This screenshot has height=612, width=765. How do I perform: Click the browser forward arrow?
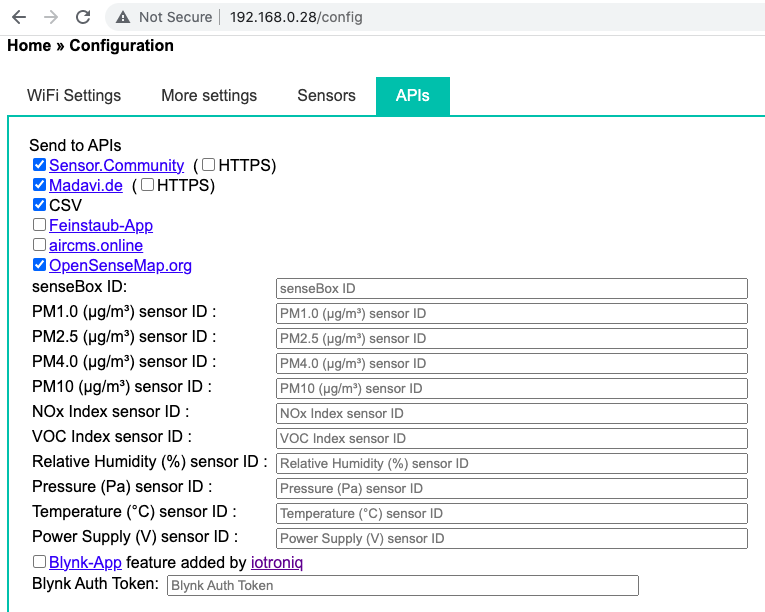tap(51, 17)
